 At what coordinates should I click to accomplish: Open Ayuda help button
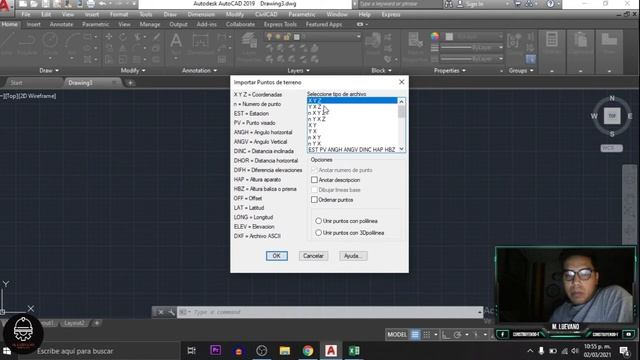click(x=353, y=256)
